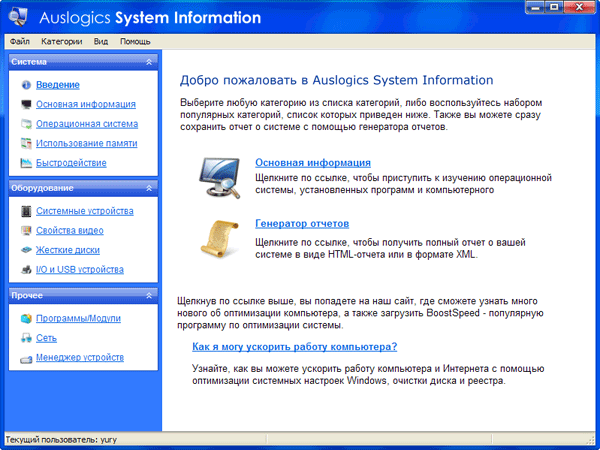Collapse the Прочее panel
Image resolution: width=600 pixels, height=450 pixels.
[149, 295]
